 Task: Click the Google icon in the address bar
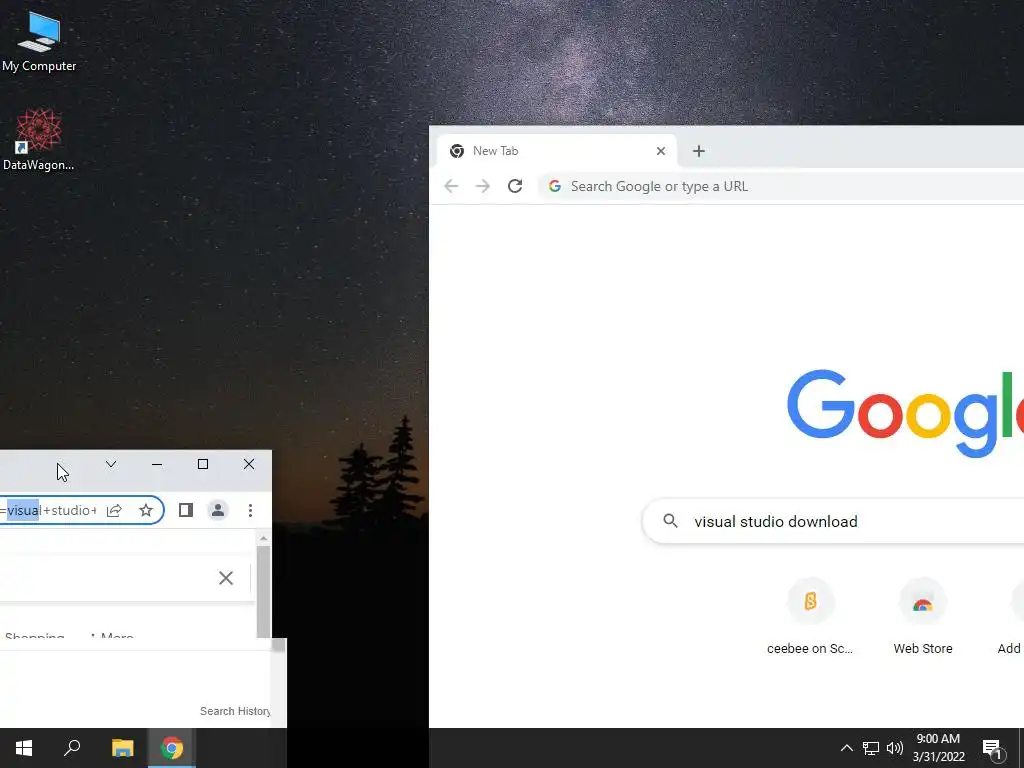point(554,186)
